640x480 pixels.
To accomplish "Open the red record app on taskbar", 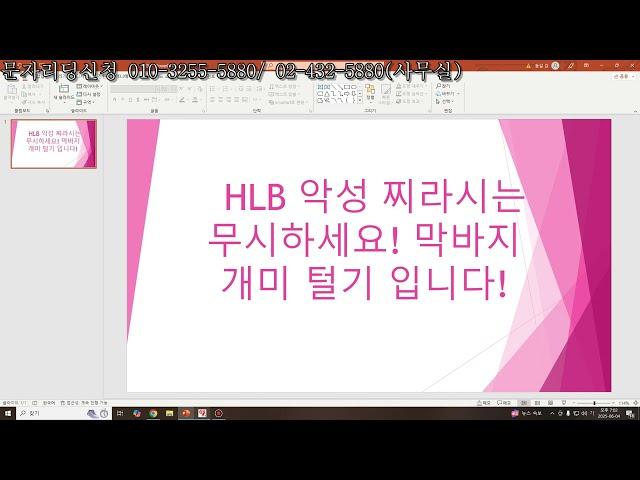I will tap(218, 413).
